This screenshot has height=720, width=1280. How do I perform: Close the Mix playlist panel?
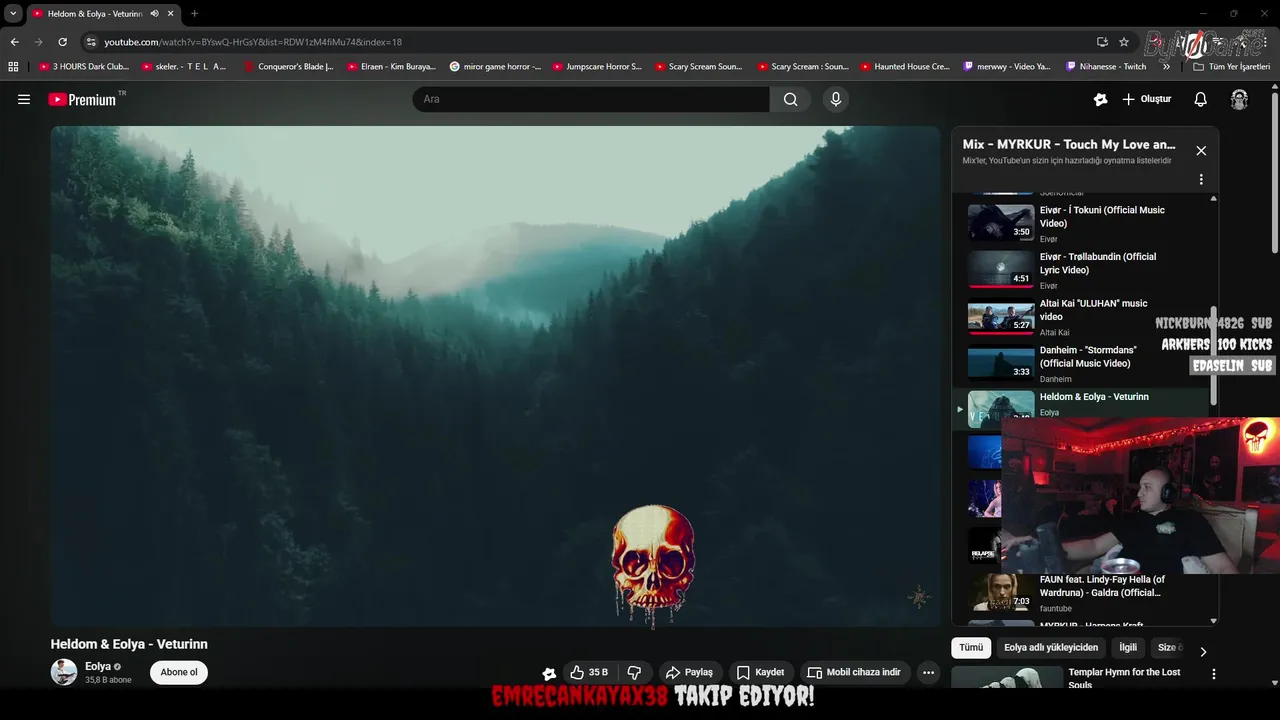(1201, 151)
